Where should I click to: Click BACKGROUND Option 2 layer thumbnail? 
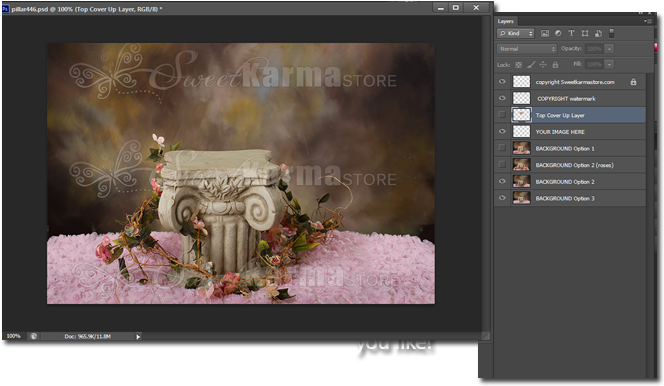(x=521, y=181)
